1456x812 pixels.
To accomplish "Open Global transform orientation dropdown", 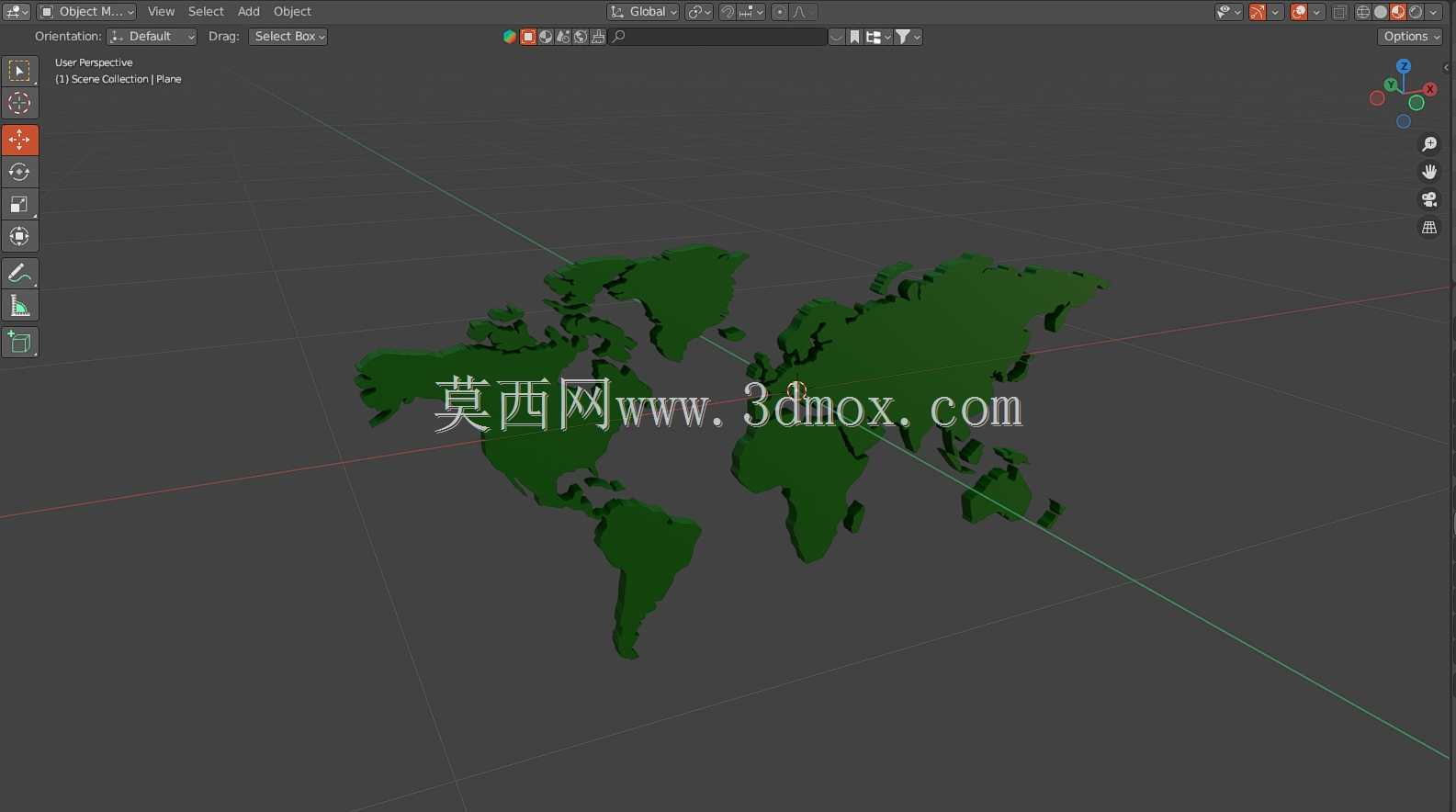I will pos(643,12).
